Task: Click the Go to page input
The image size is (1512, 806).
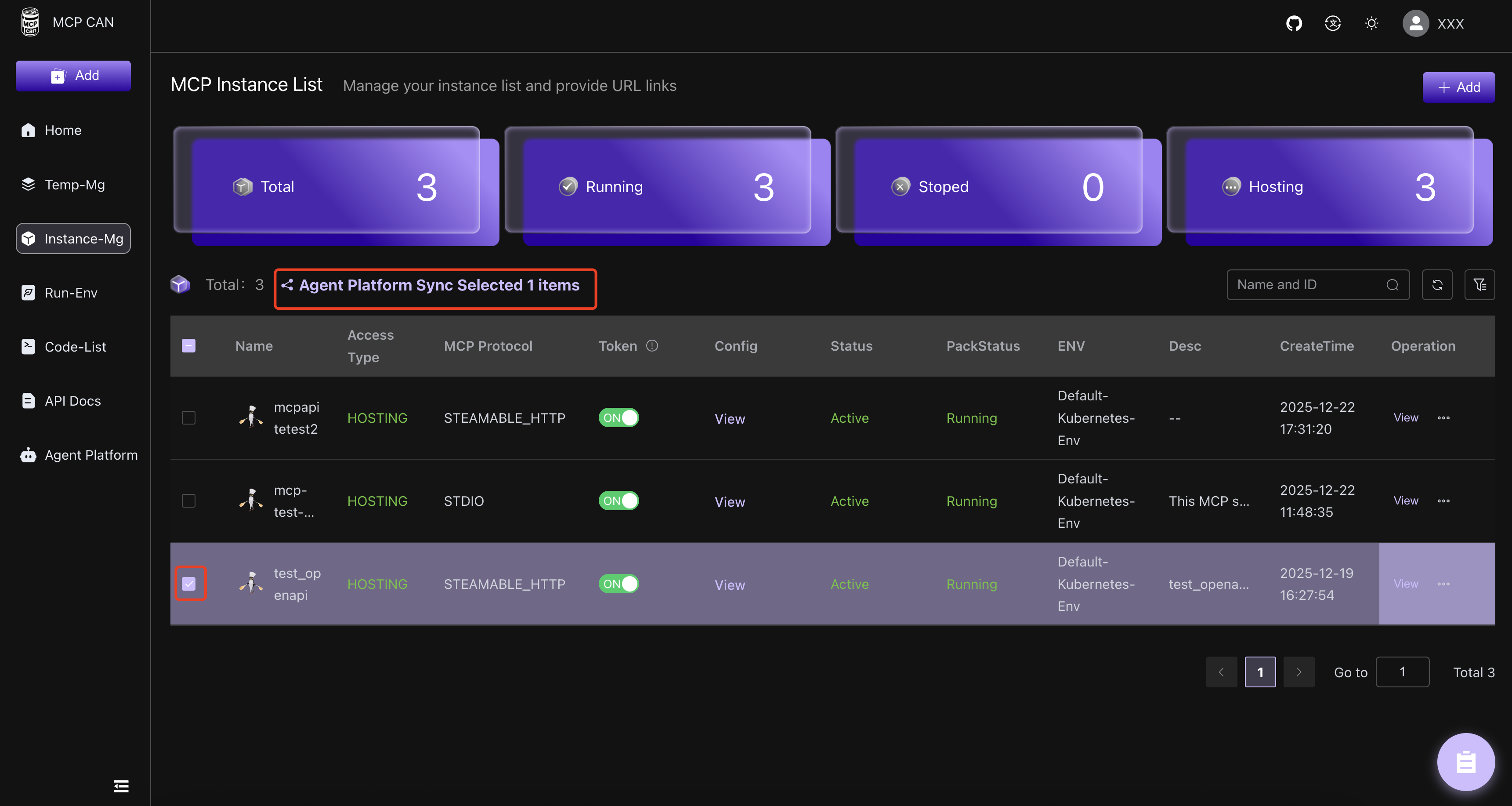Action: 1402,672
